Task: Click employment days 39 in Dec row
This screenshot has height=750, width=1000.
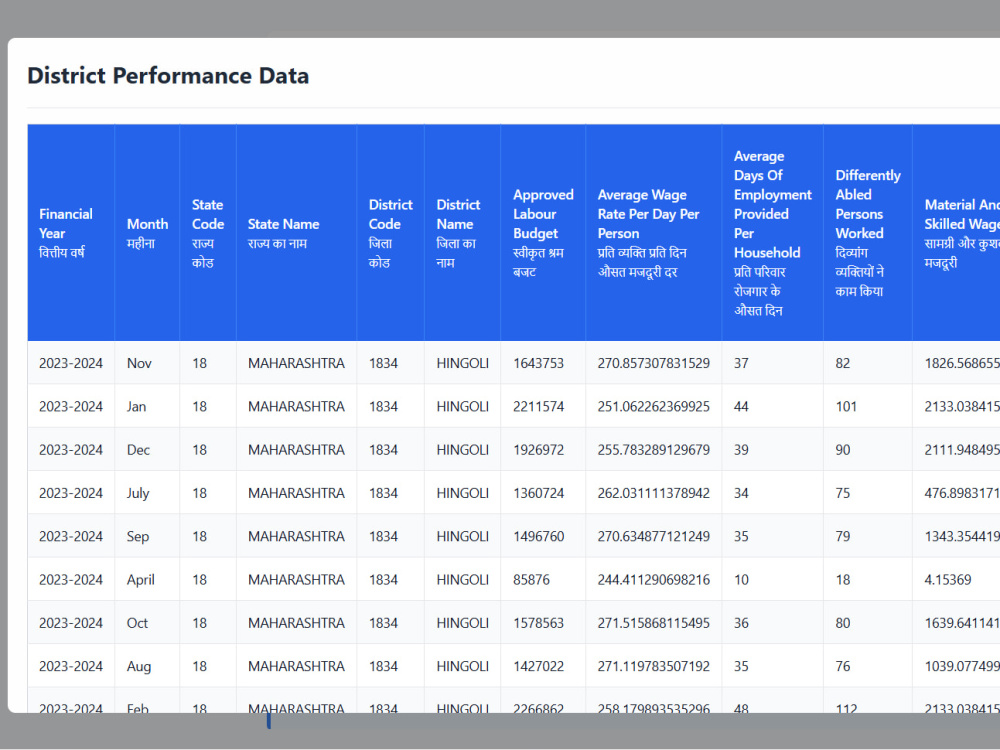Action: (741, 450)
